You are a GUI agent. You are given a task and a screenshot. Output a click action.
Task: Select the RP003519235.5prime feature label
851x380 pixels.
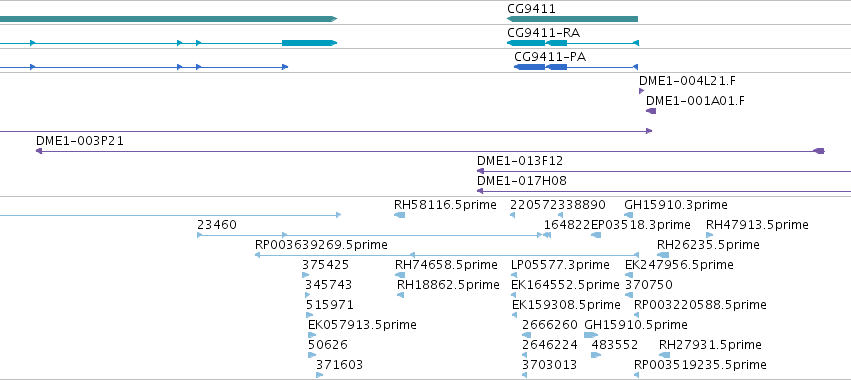pyautogui.click(x=700, y=365)
